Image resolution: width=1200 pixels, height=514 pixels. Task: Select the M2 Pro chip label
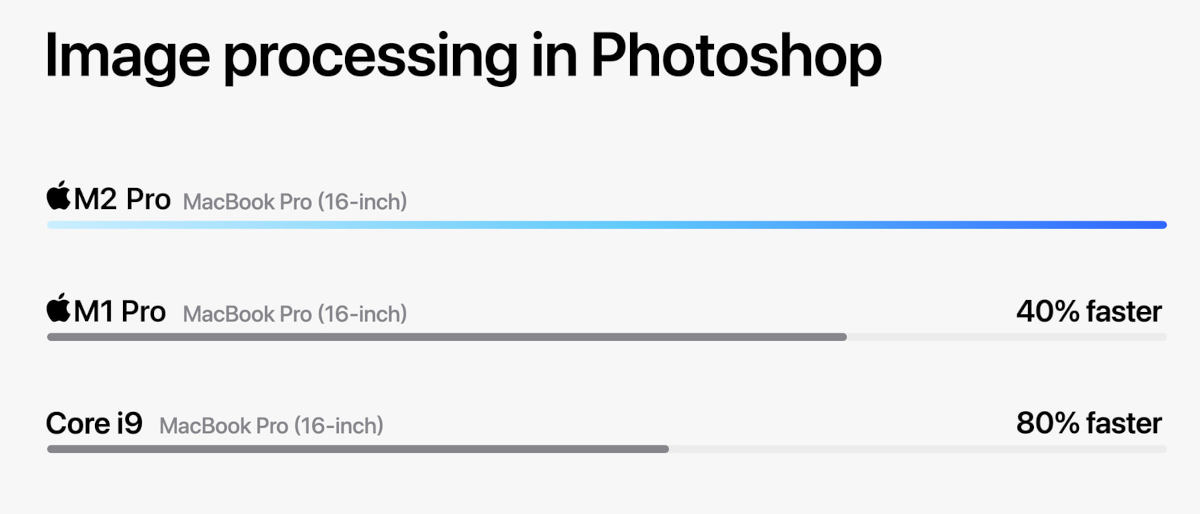(x=122, y=199)
